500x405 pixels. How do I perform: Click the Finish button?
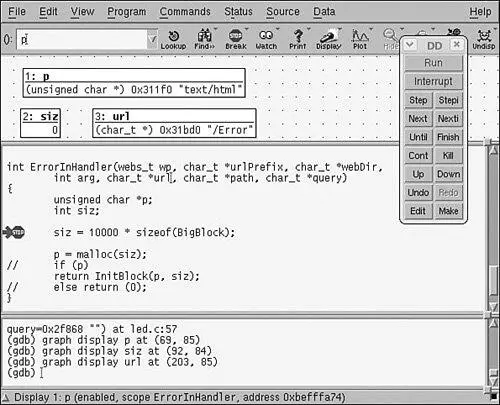(x=448, y=137)
